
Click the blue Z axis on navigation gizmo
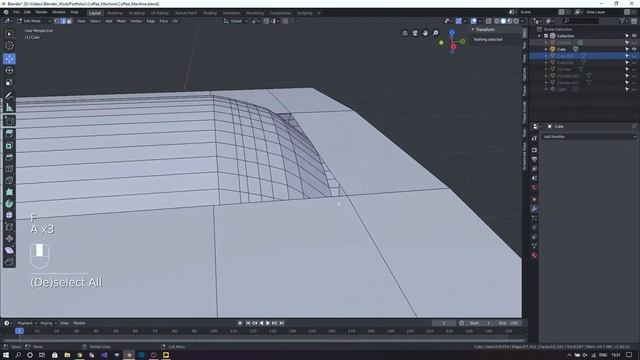coord(452,32)
